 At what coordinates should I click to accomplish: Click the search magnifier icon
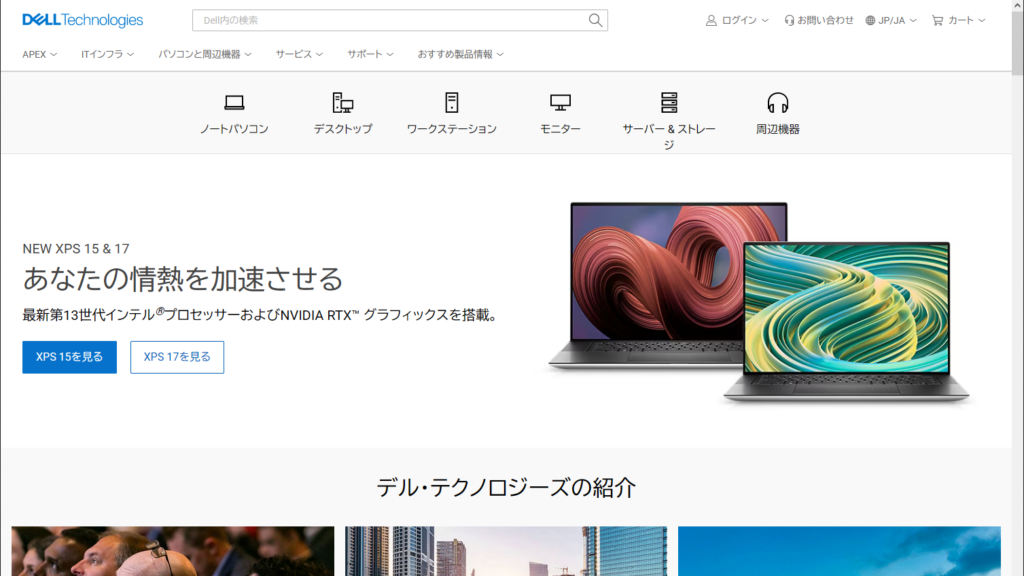coord(594,20)
